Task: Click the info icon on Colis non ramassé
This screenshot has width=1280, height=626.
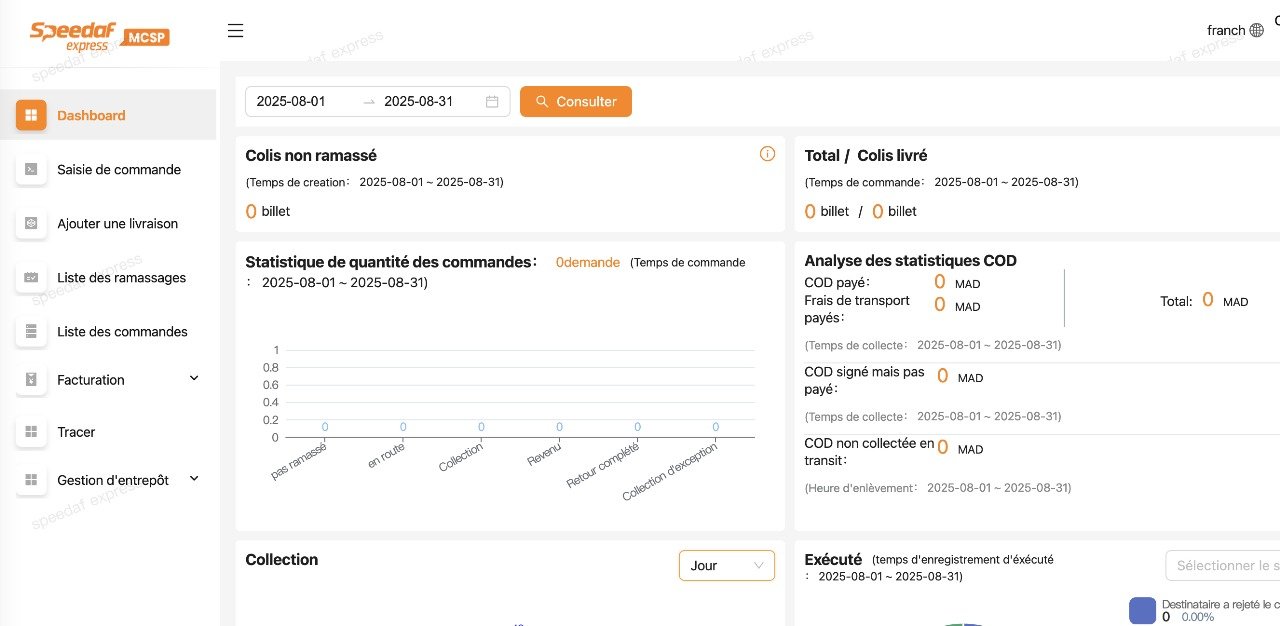Action: [x=767, y=154]
